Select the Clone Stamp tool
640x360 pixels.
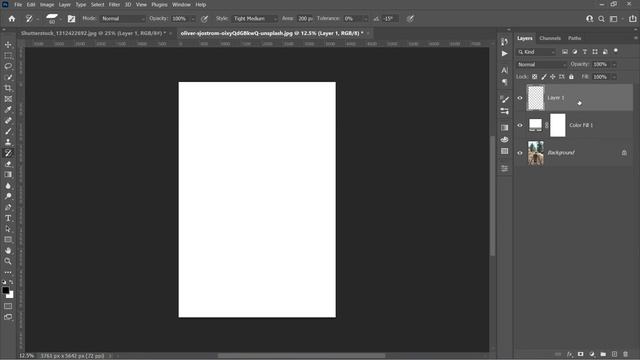tap(8, 142)
